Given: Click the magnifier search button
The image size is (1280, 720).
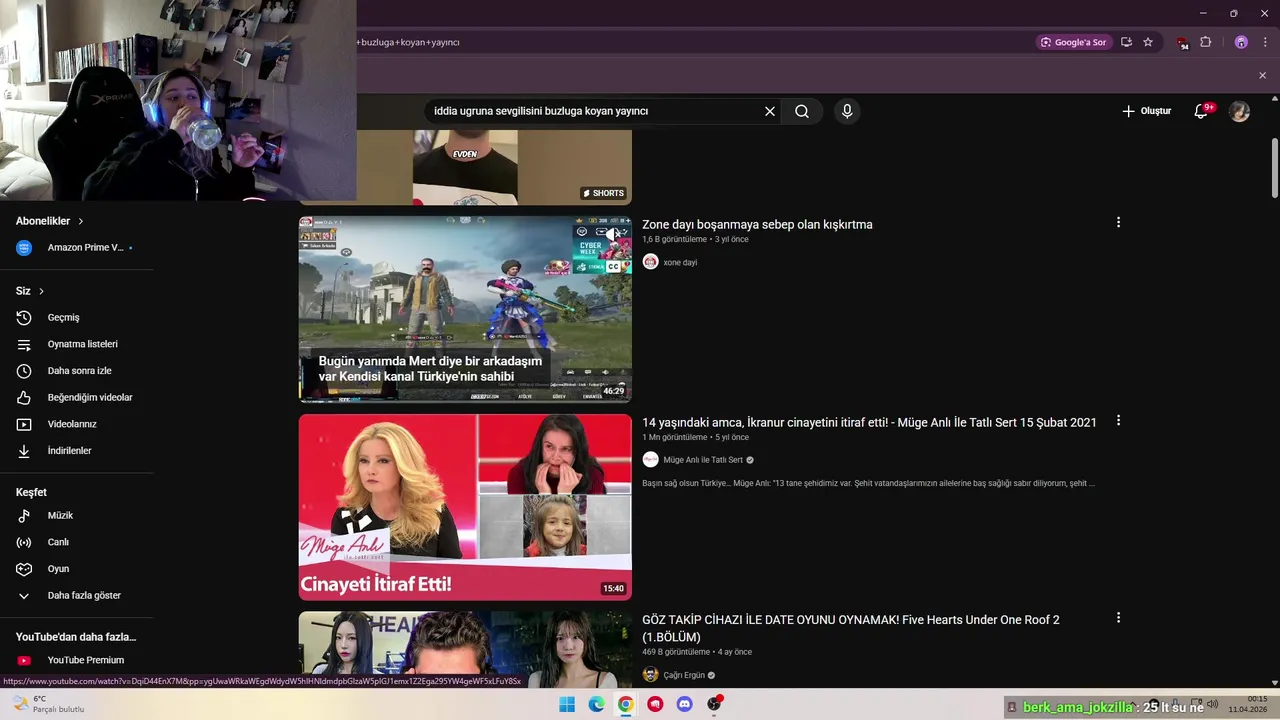Looking at the screenshot, I should 802,111.
